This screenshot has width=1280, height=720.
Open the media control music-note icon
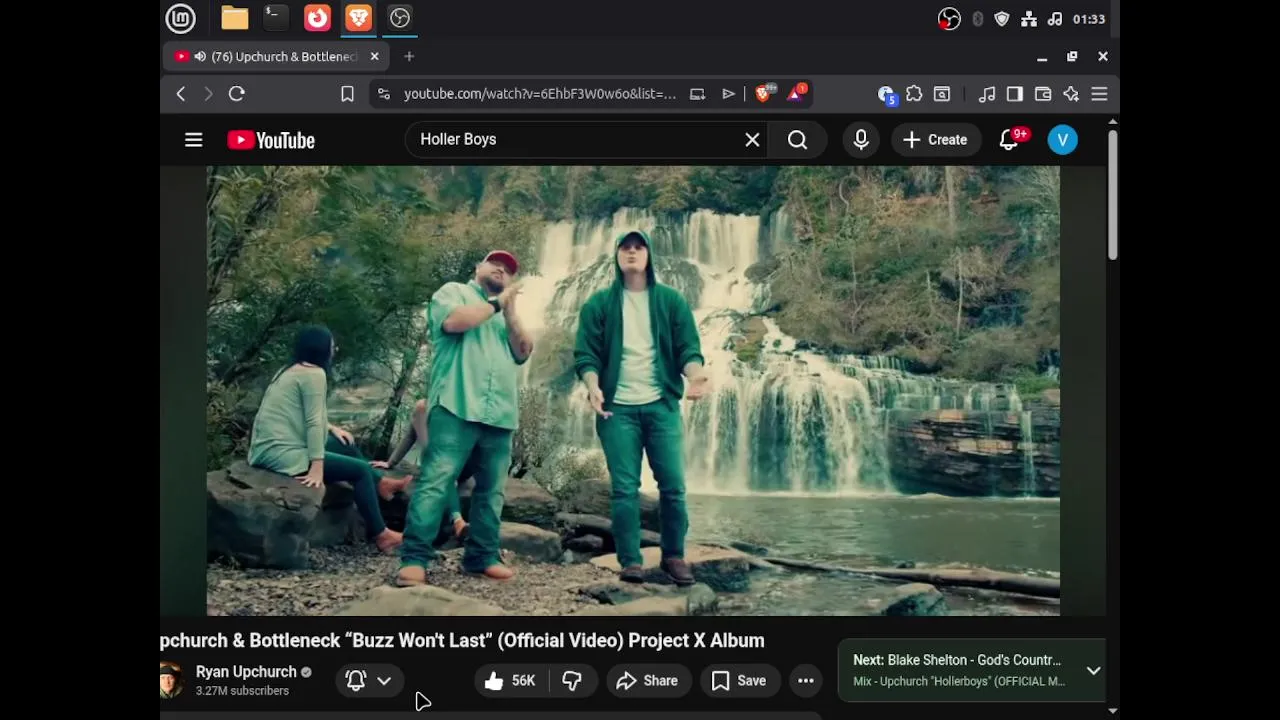[987, 94]
